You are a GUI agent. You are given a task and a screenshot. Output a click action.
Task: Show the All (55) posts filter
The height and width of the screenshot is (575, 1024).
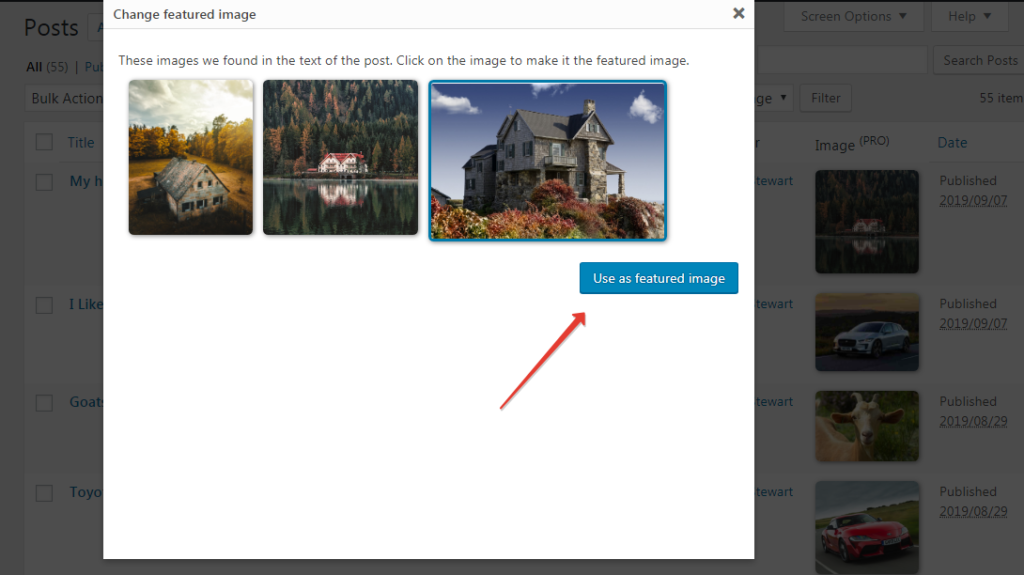click(47, 67)
